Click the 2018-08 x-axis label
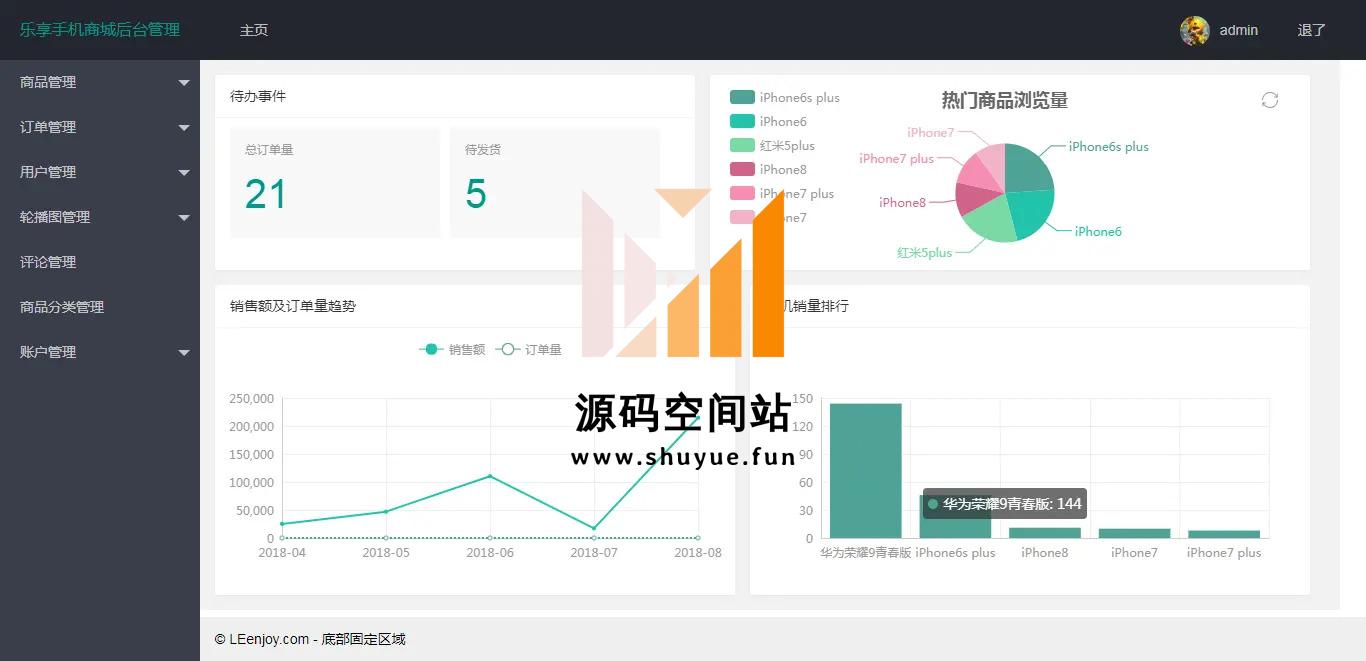 point(698,553)
